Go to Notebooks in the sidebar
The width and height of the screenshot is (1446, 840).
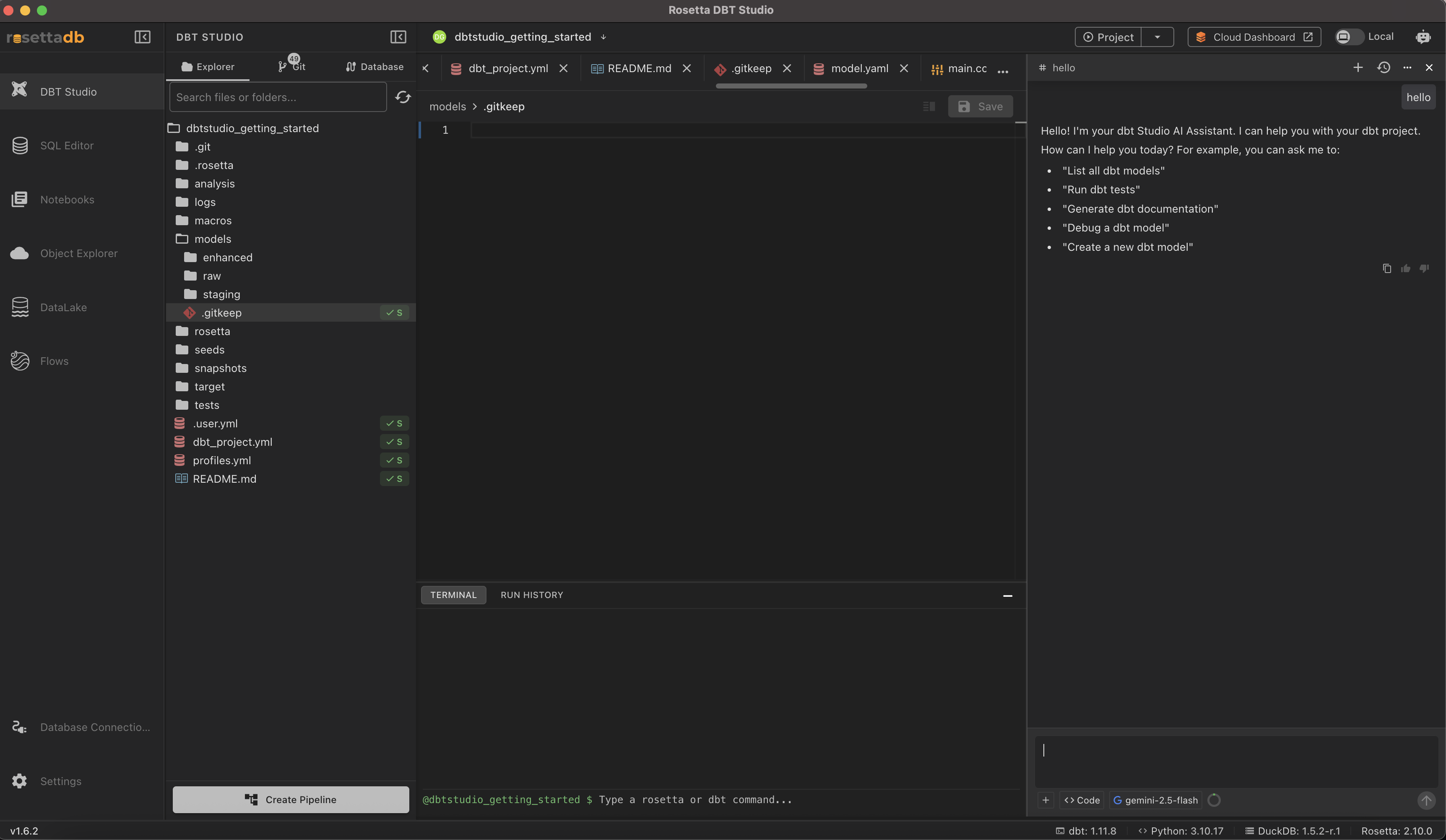(x=81, y=199)
